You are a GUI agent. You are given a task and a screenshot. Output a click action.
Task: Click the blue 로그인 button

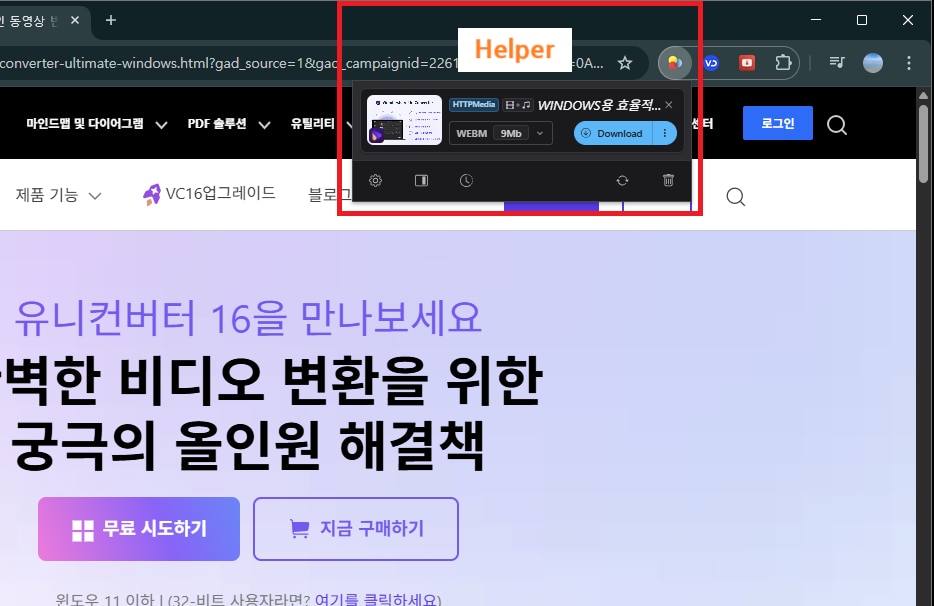777,123
